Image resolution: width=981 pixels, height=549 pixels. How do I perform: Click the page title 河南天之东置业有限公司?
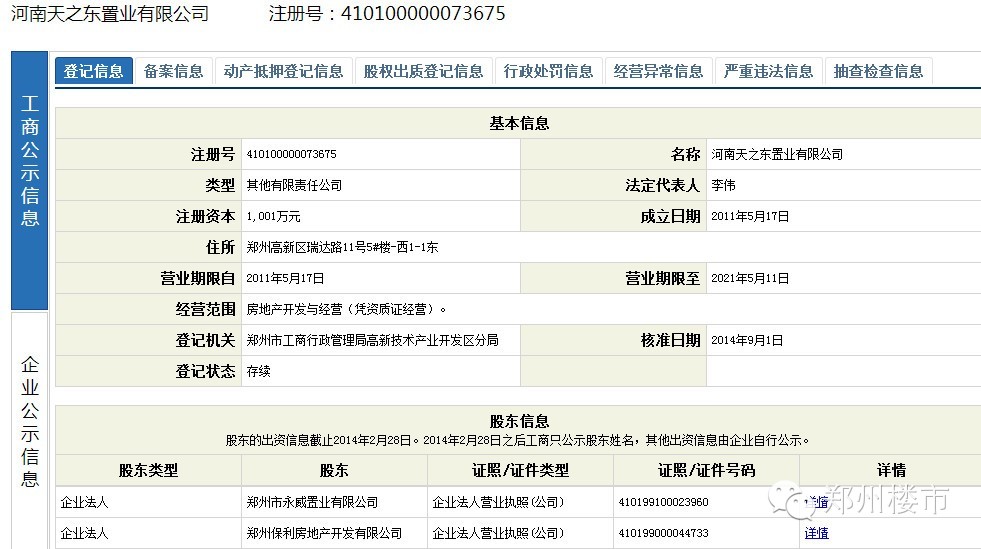[x=110, y=13]
